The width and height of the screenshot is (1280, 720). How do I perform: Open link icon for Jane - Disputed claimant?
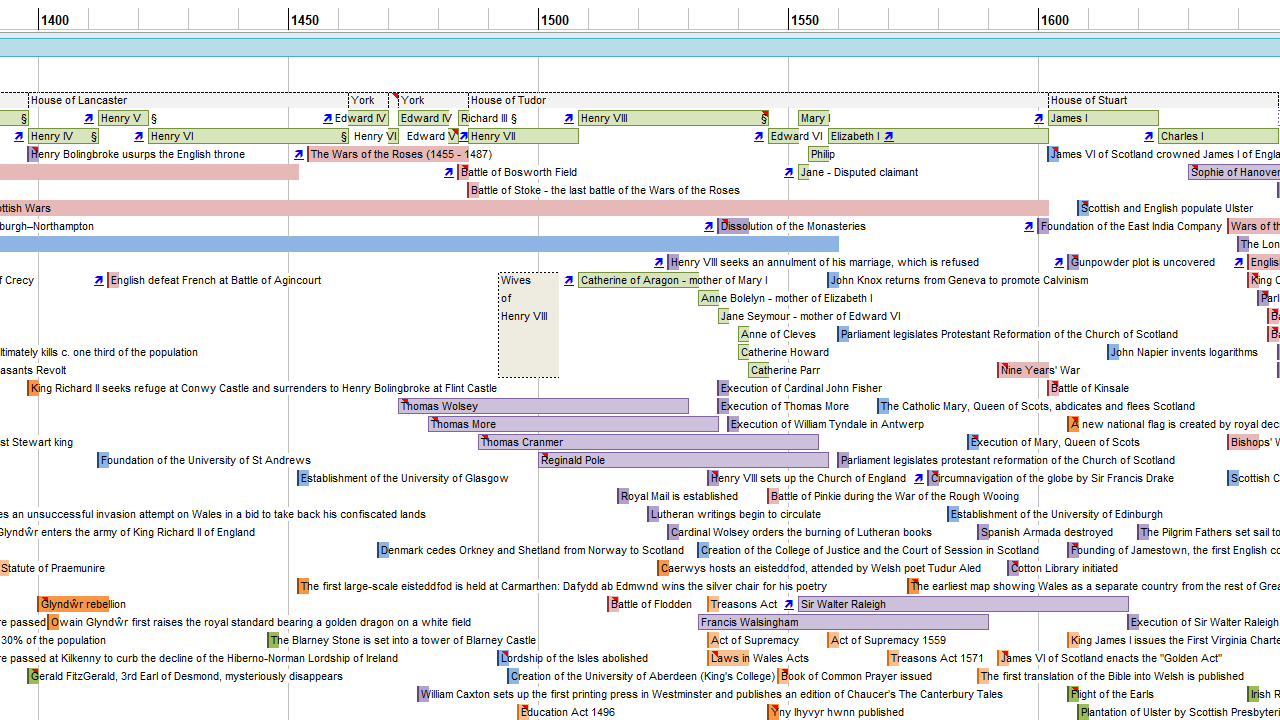tap(788, 172)
